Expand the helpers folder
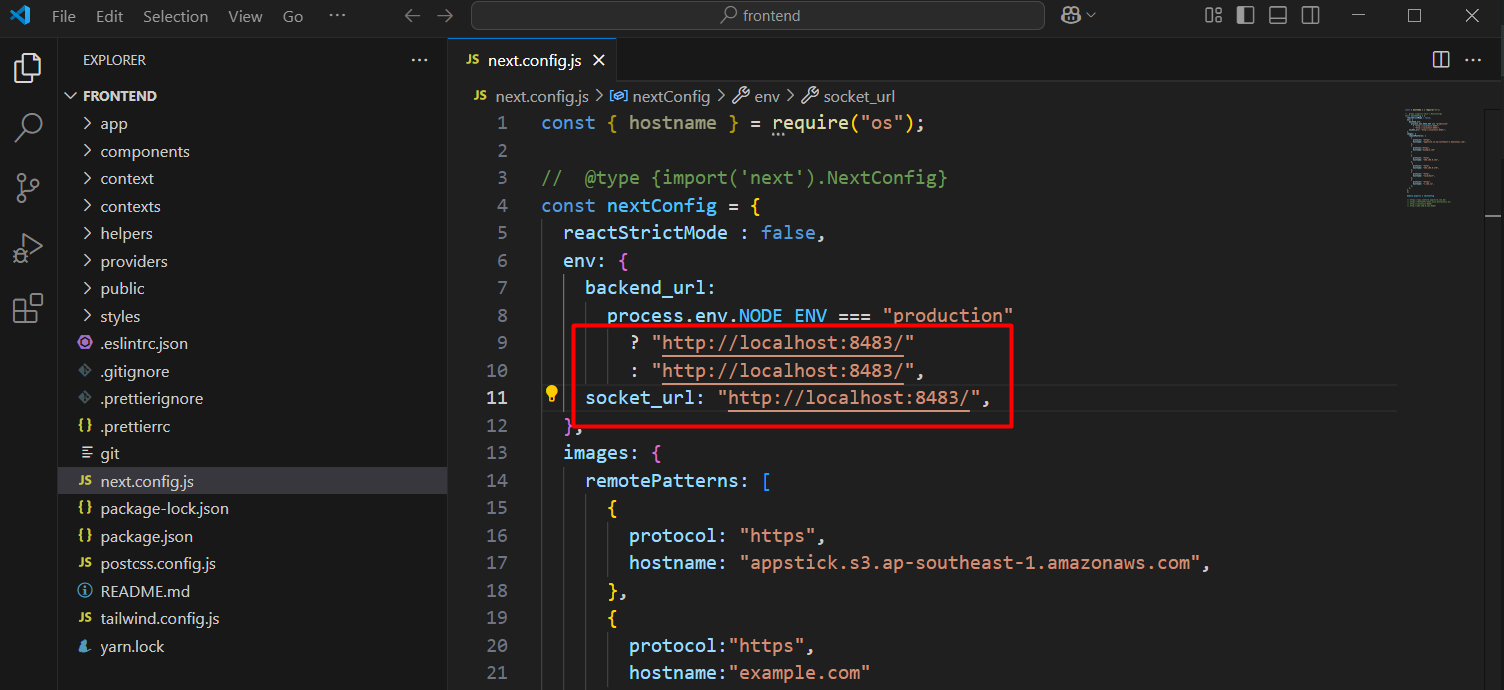1504x690 pixels. tap(252, 234)
